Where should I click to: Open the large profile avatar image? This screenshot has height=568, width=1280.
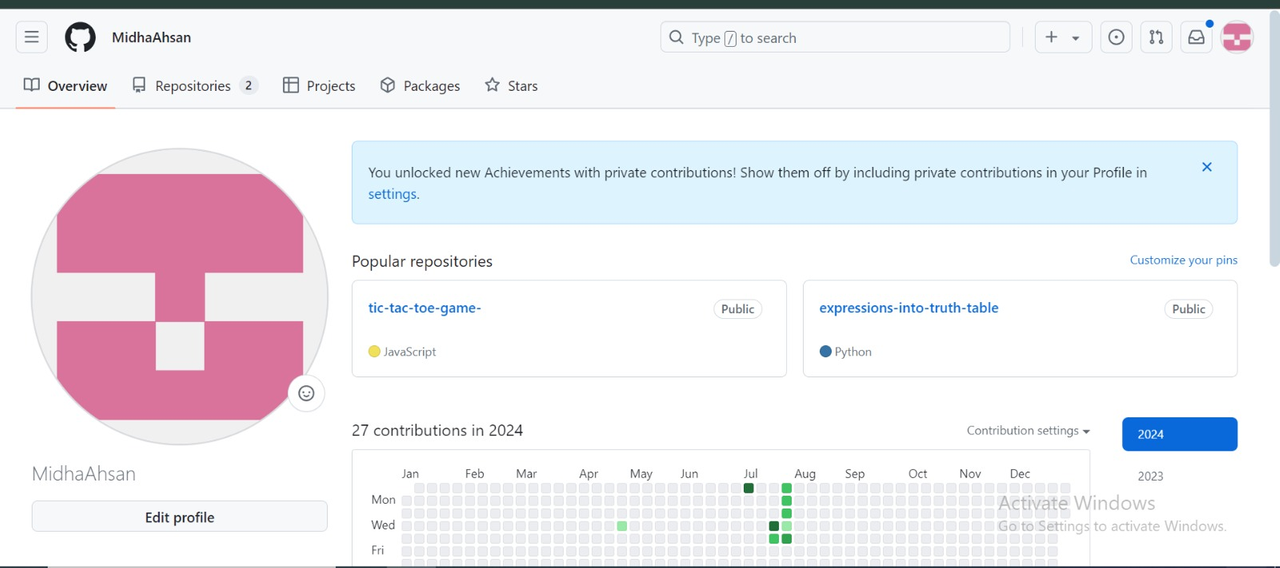180,297
